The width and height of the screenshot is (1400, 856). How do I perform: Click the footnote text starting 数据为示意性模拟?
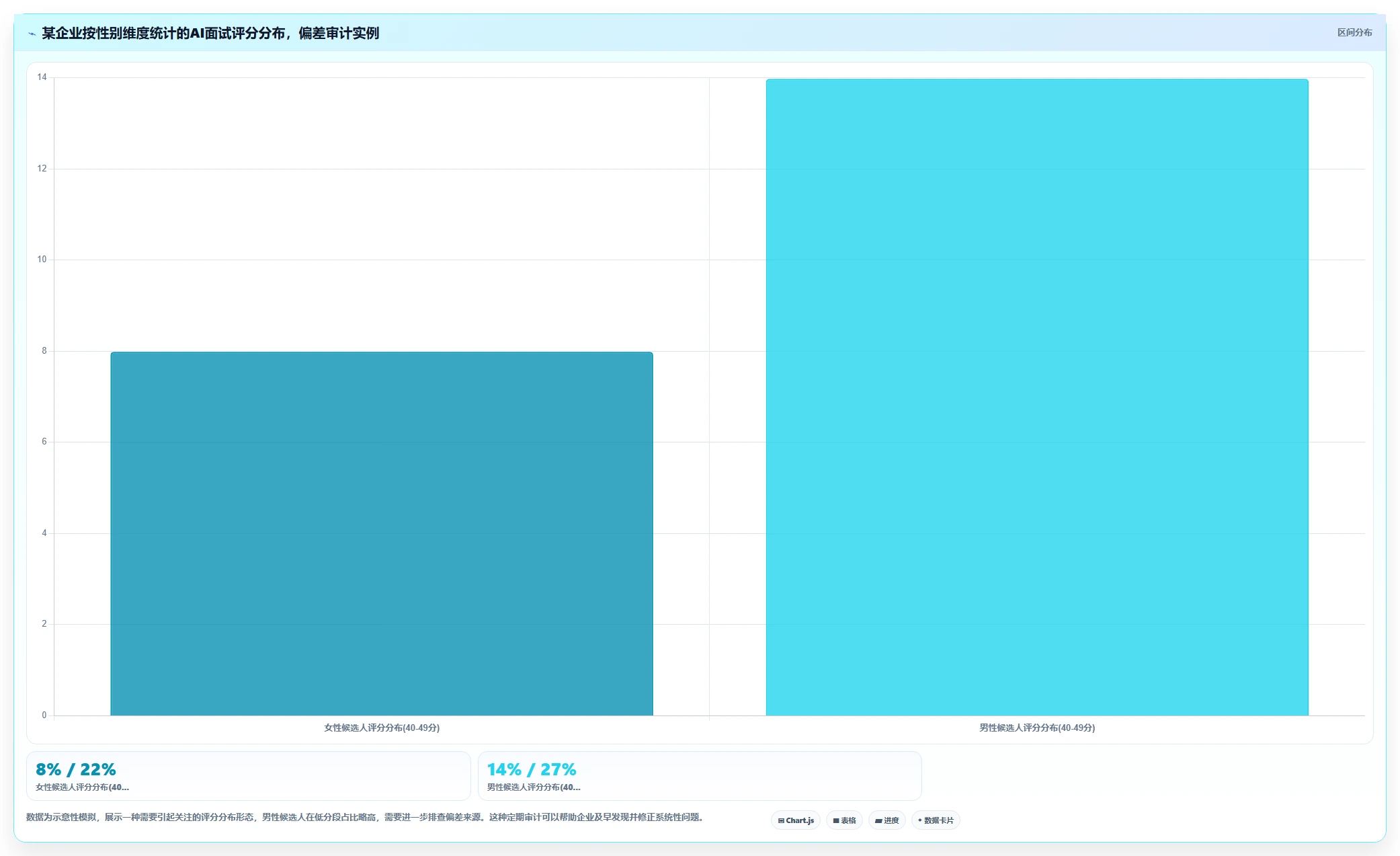(365, 818)
